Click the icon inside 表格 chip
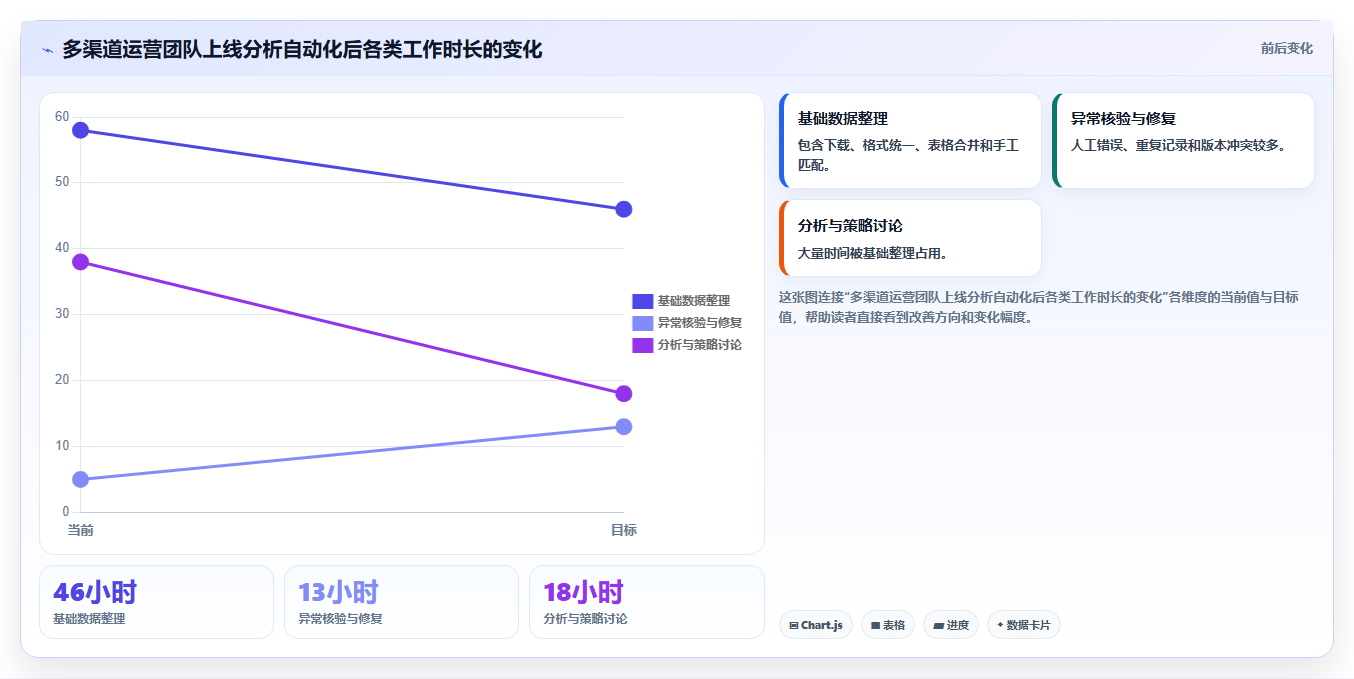The height and width of the screenshot is (679, 1354). (875, 626)
